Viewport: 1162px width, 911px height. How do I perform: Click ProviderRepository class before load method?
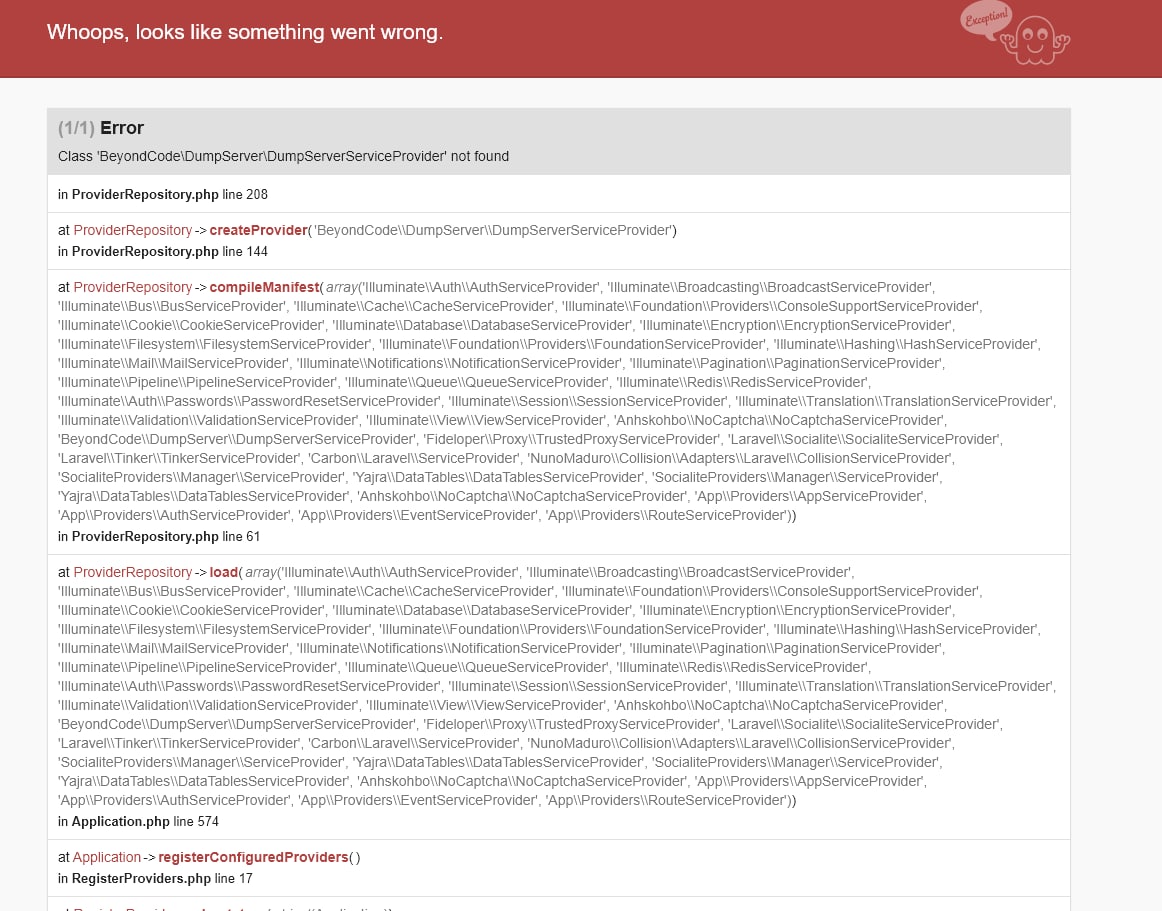(132, 572)
